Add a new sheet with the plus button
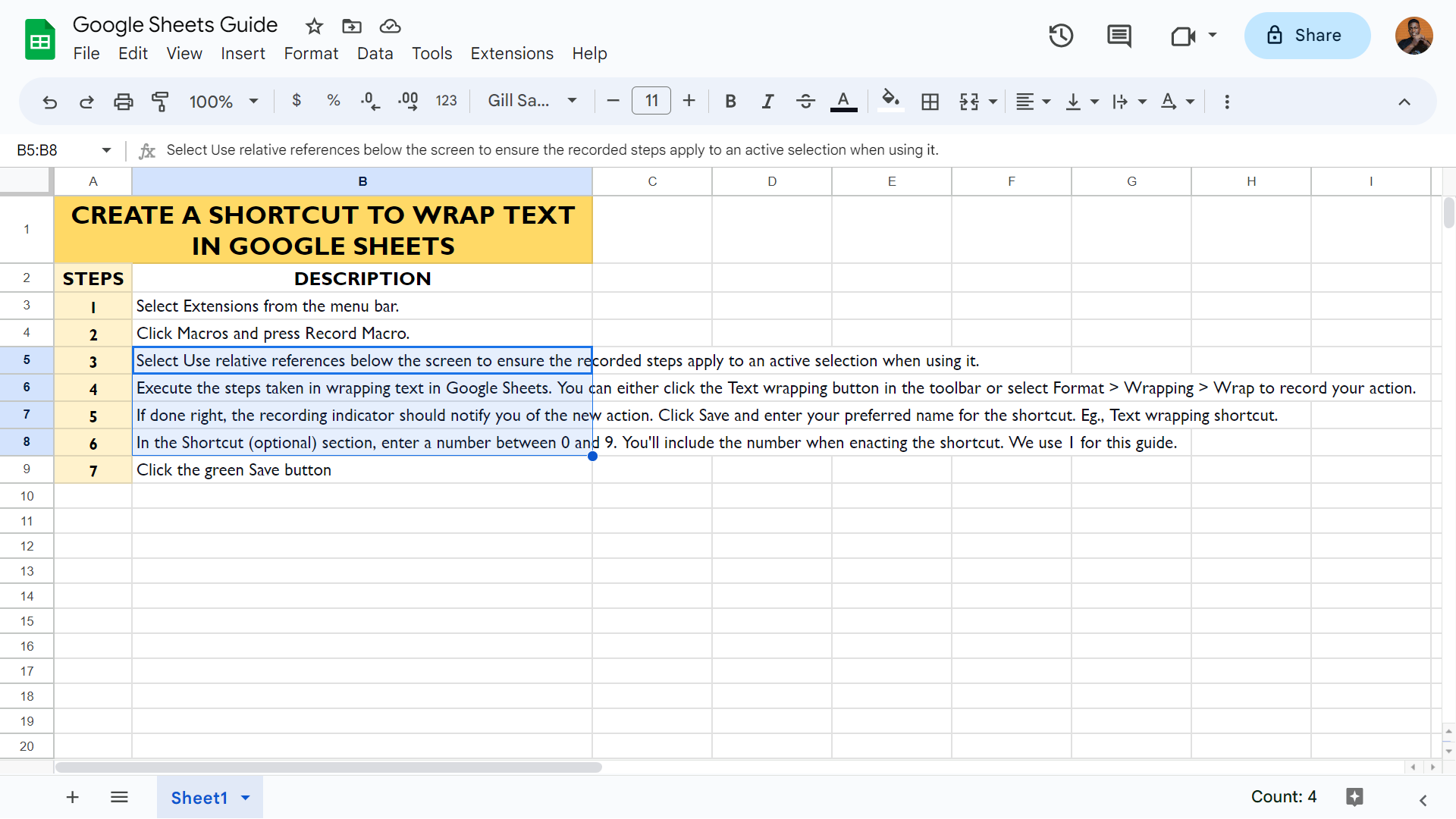Screen dimensions: 1456x819 tap(72, 797)
